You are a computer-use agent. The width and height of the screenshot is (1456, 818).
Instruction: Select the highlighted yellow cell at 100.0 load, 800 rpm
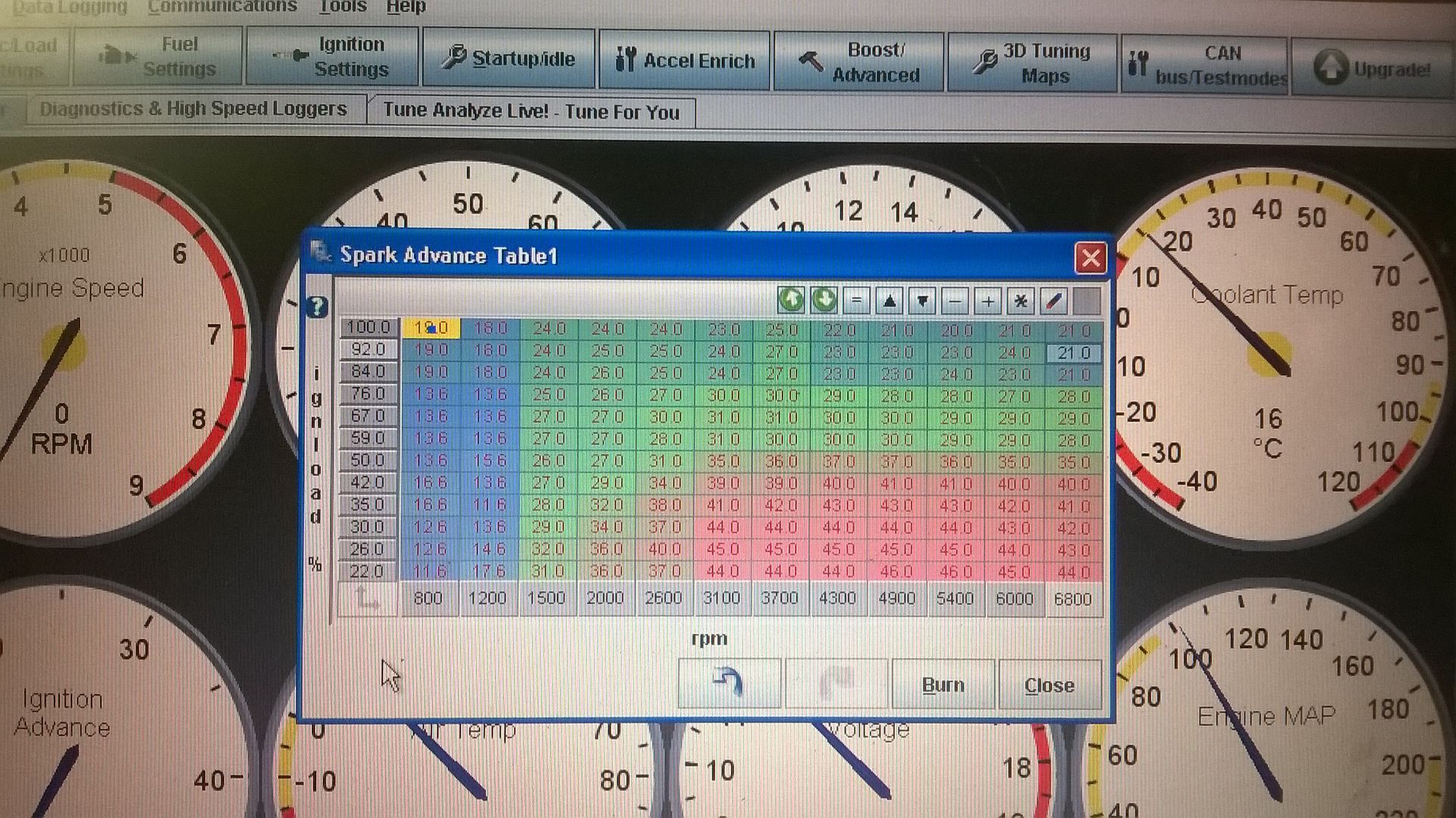pyautogui.click(x=430, y=328)
